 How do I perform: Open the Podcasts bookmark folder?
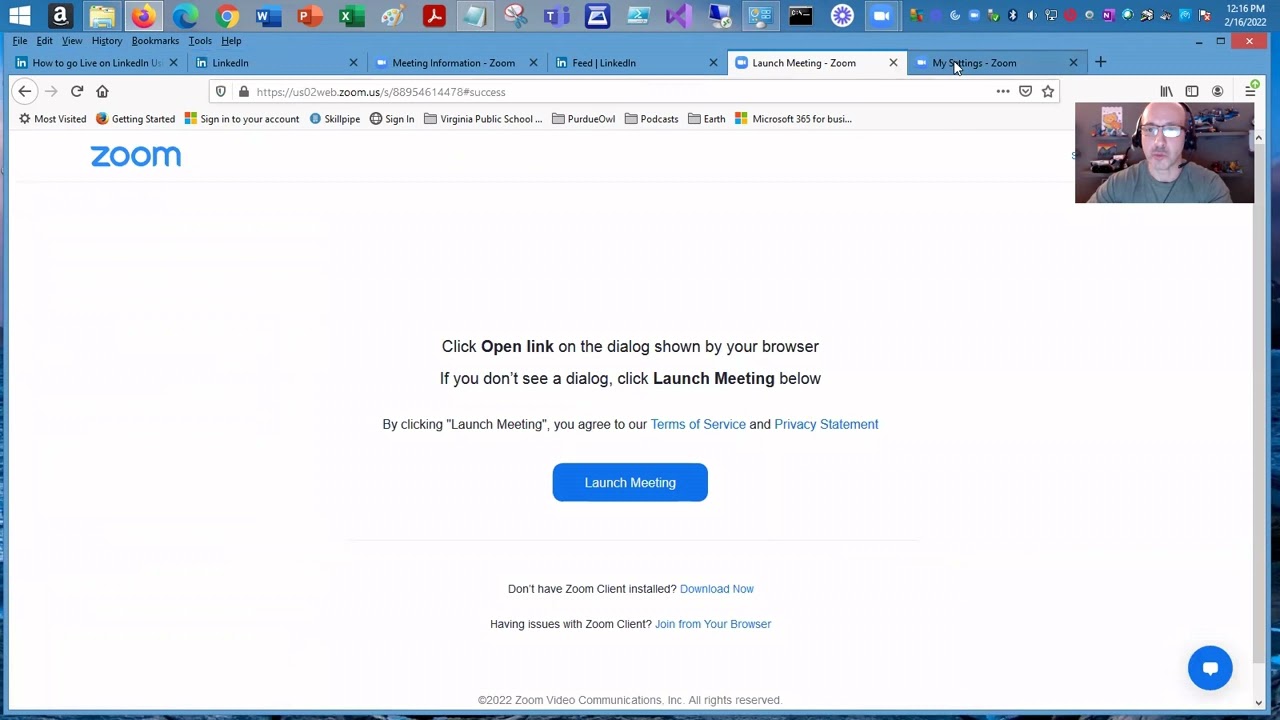[651, 119]
